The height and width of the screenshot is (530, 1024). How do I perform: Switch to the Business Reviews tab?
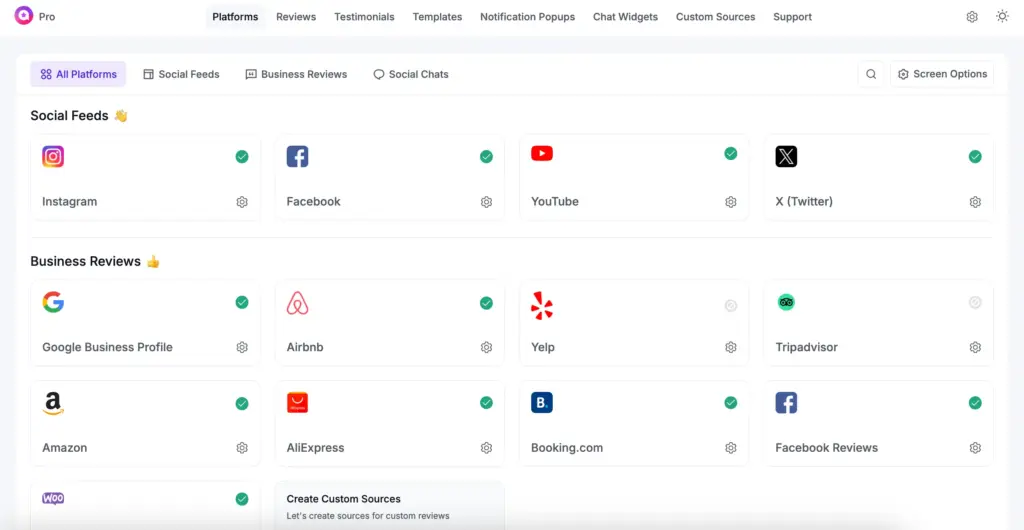coord(296,74)
